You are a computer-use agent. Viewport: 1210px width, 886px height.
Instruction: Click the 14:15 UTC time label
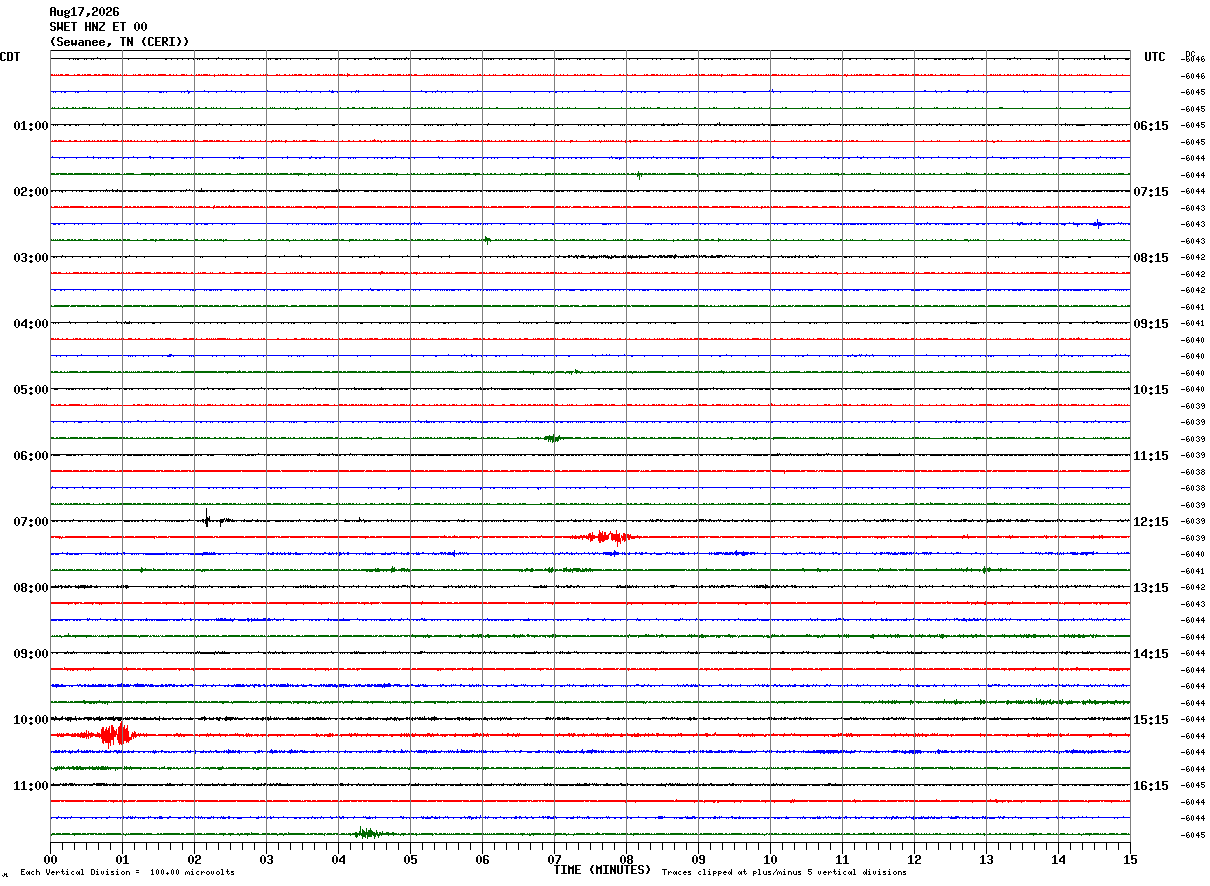tap(1151, 654)
